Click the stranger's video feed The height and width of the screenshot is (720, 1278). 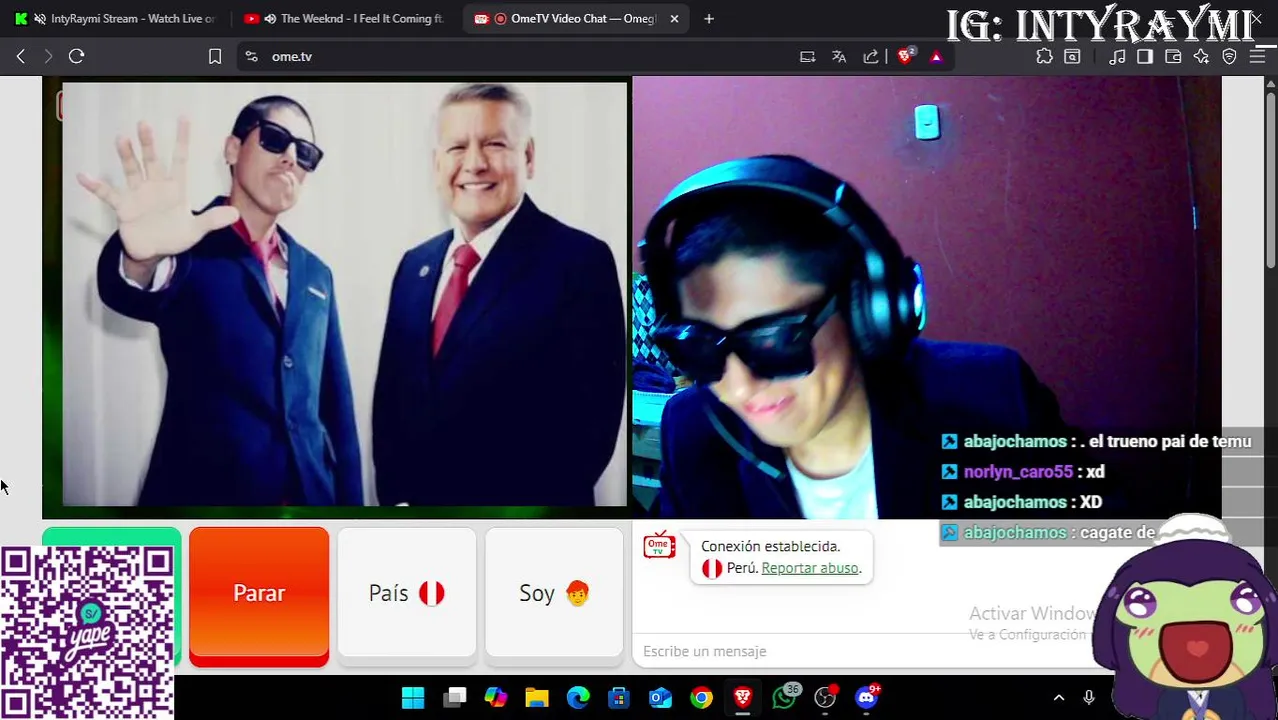point(336,297)
